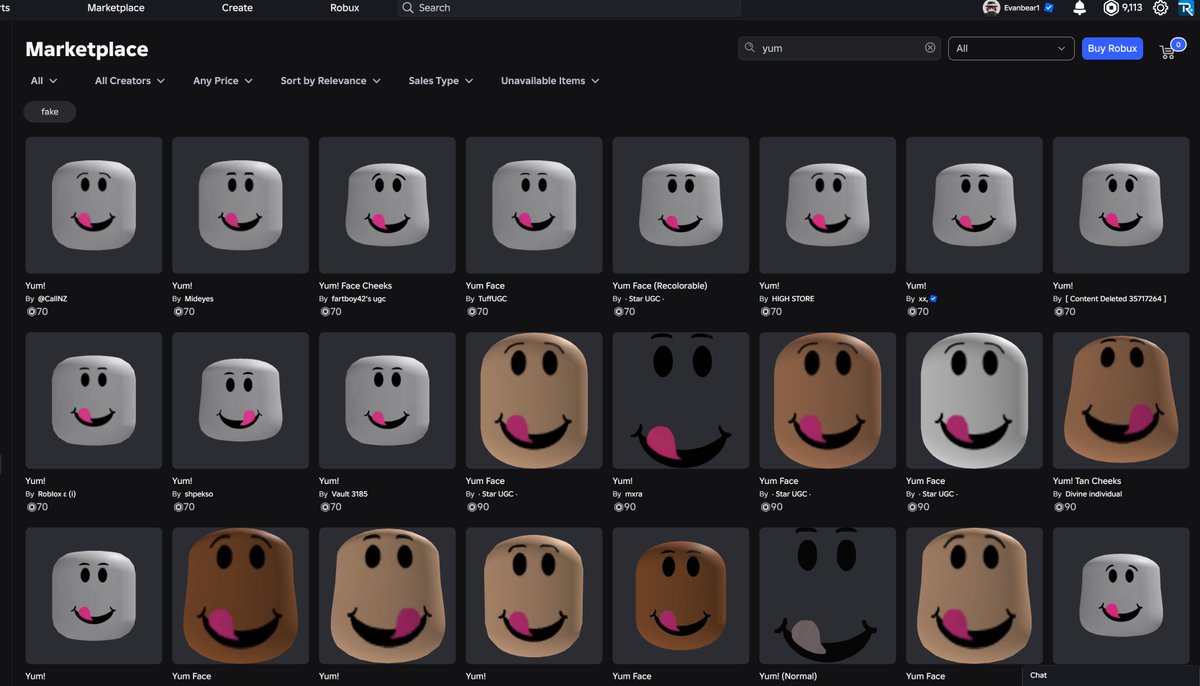Open the Sort by Relevance dropdown

tap(330, 81)
